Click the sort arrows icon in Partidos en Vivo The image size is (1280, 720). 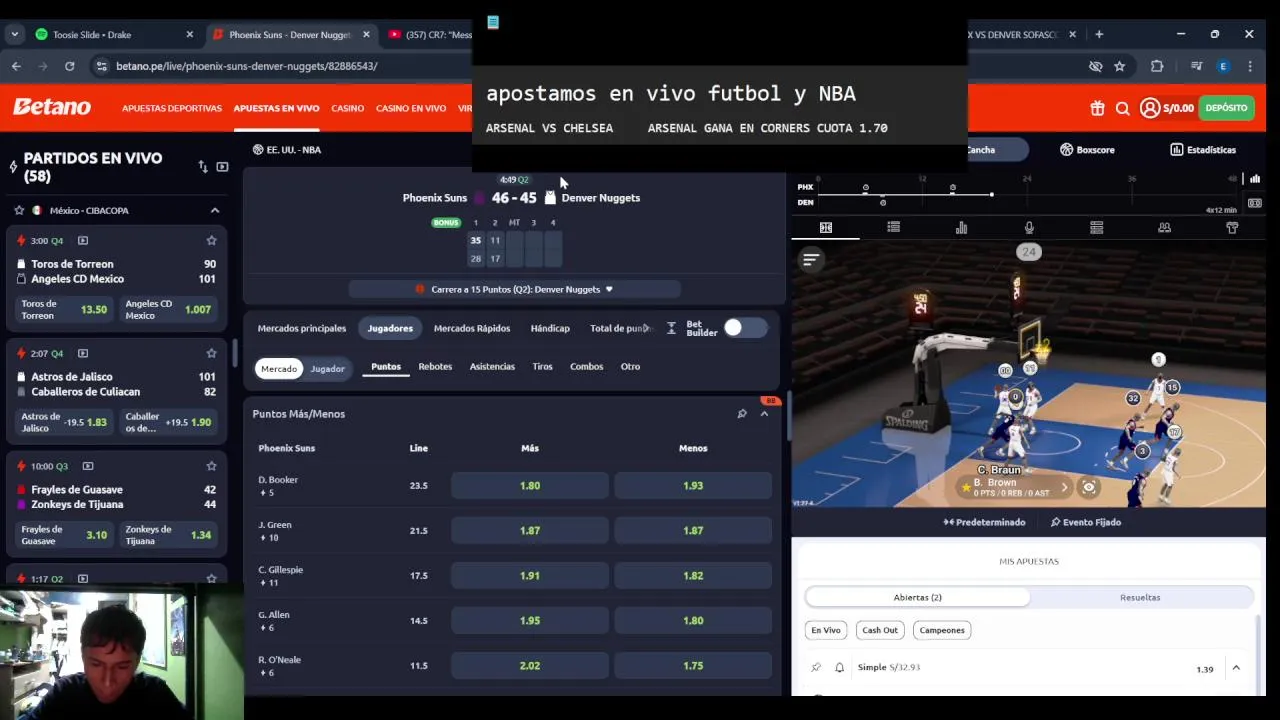(x=203, y=167)
